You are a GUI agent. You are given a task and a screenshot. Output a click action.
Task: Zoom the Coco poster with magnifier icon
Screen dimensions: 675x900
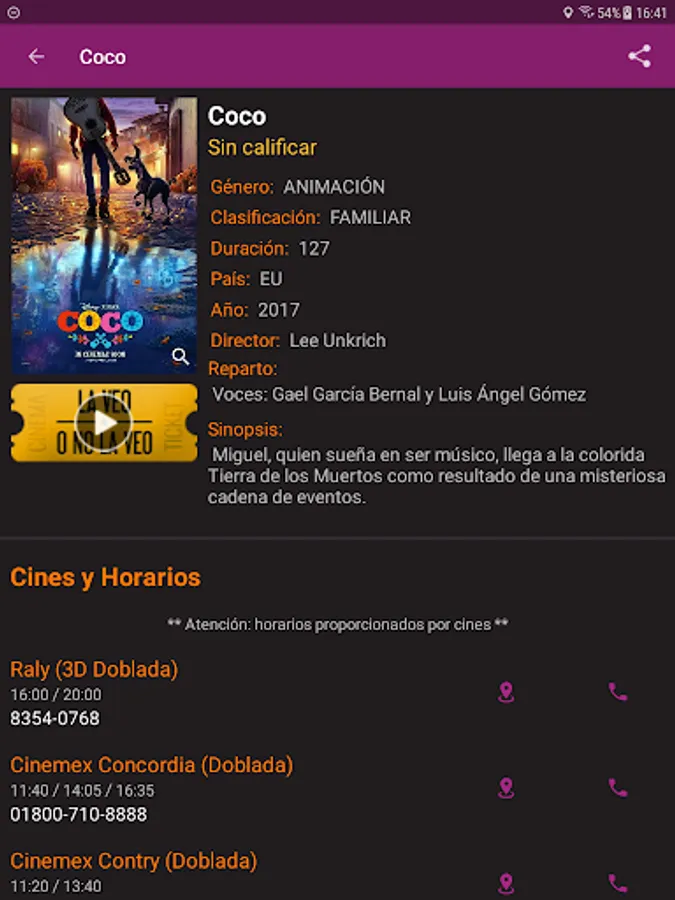(180, 356)
